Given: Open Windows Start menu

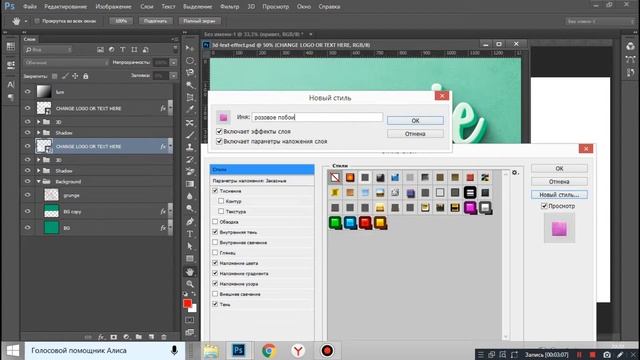Looking at the screenshot, I should (x=13, y=351).
